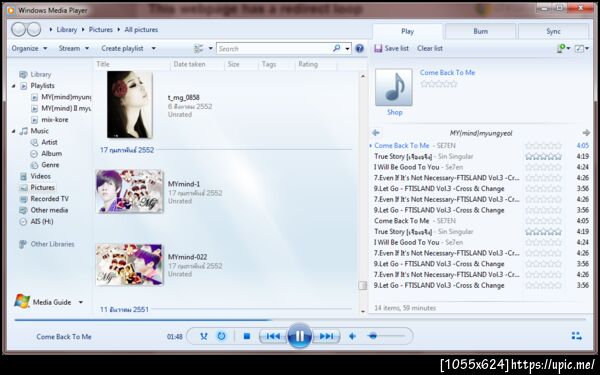Viewport: 600px width, 375px height.
Task: Skip to previous track
Action: (273, 336)
